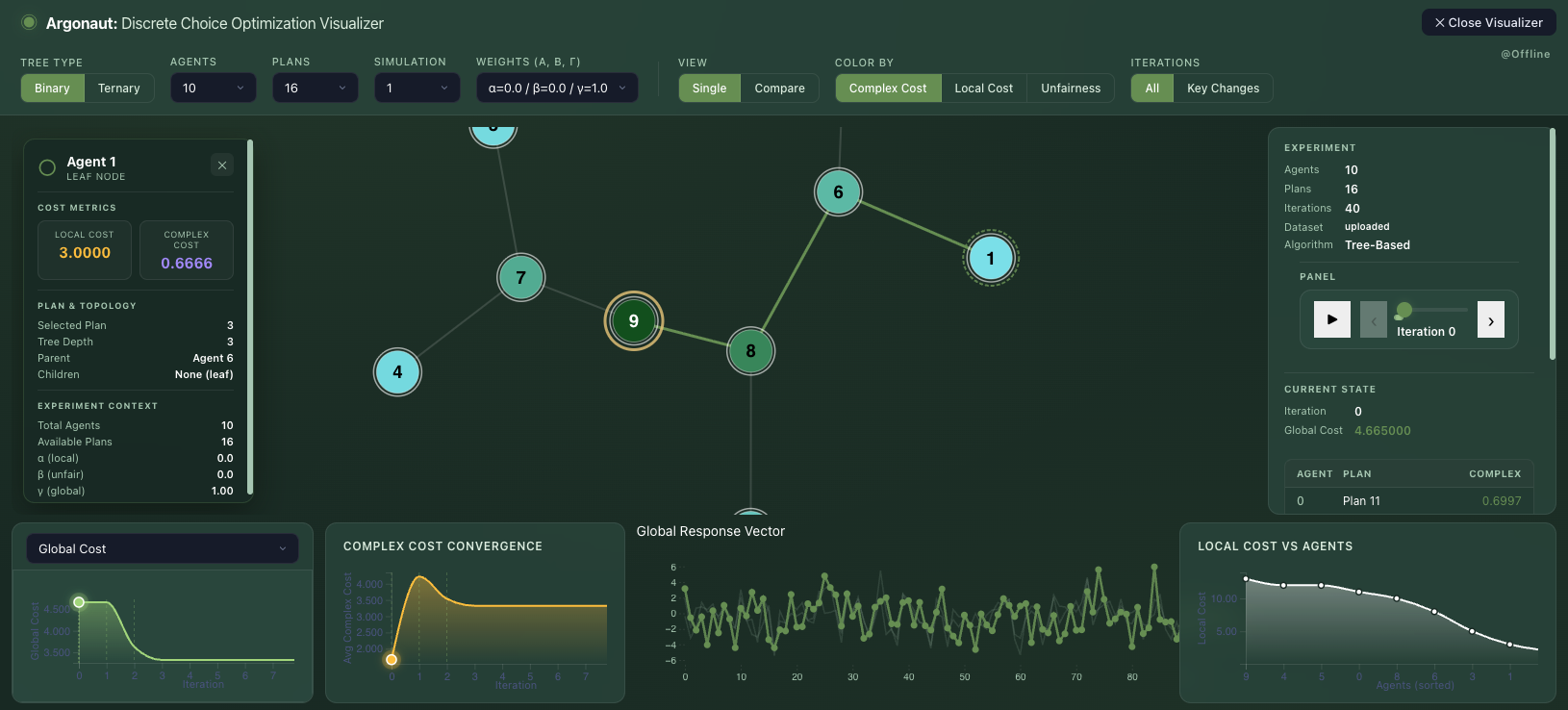
Task: Click the Complex Cost 0.6666 card
Action: click(x=187, y=250)
